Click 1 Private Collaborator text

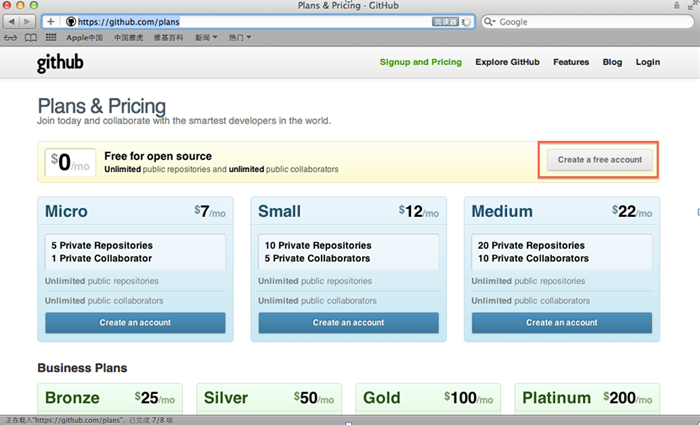pos(101,258)
